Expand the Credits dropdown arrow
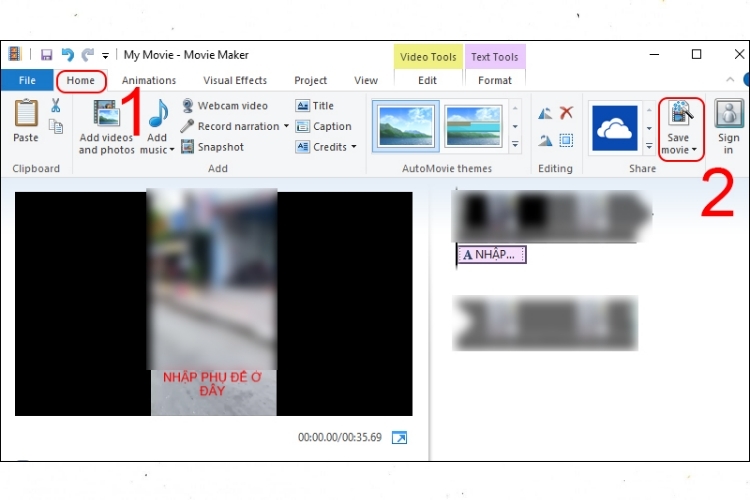The image size is (750, 500). (353, 147)
